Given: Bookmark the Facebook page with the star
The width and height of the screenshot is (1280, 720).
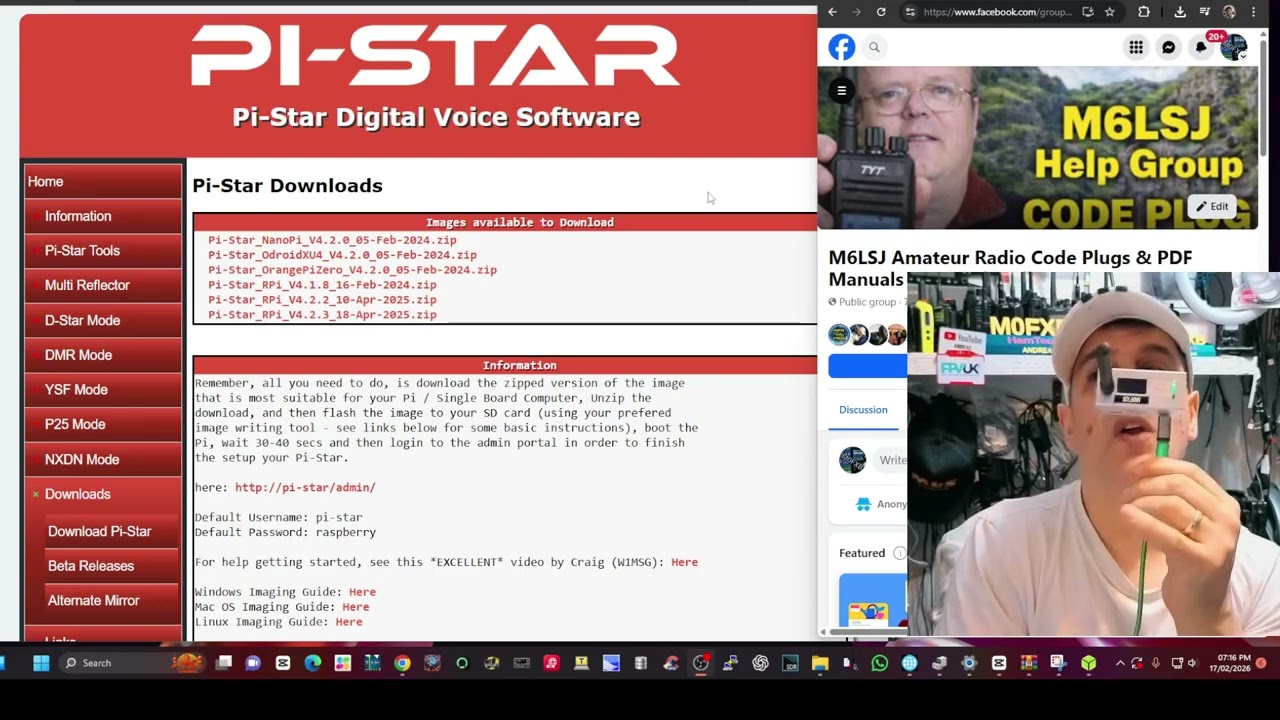Looking at the screenshot, I should coord(1110,12).
